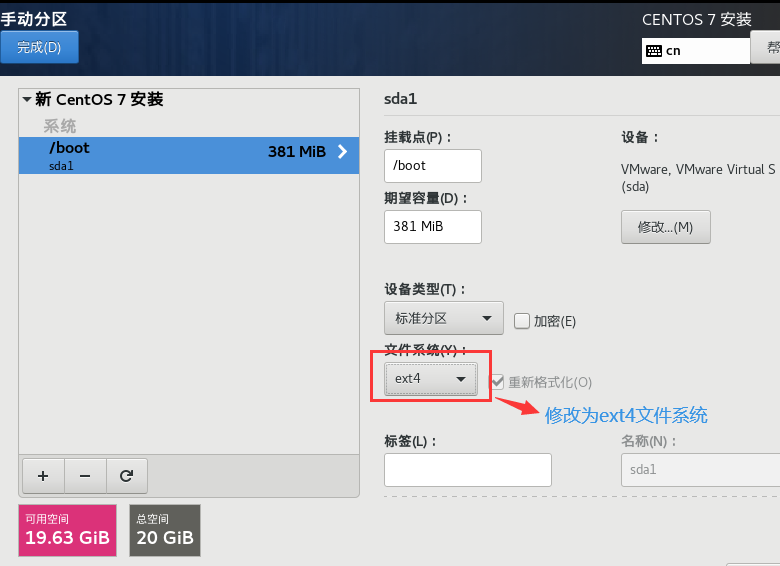Click the pink 可用空间 available space box
Image resolution: width=780 pixels, height=566 pixels.
(x=66, y=530)
